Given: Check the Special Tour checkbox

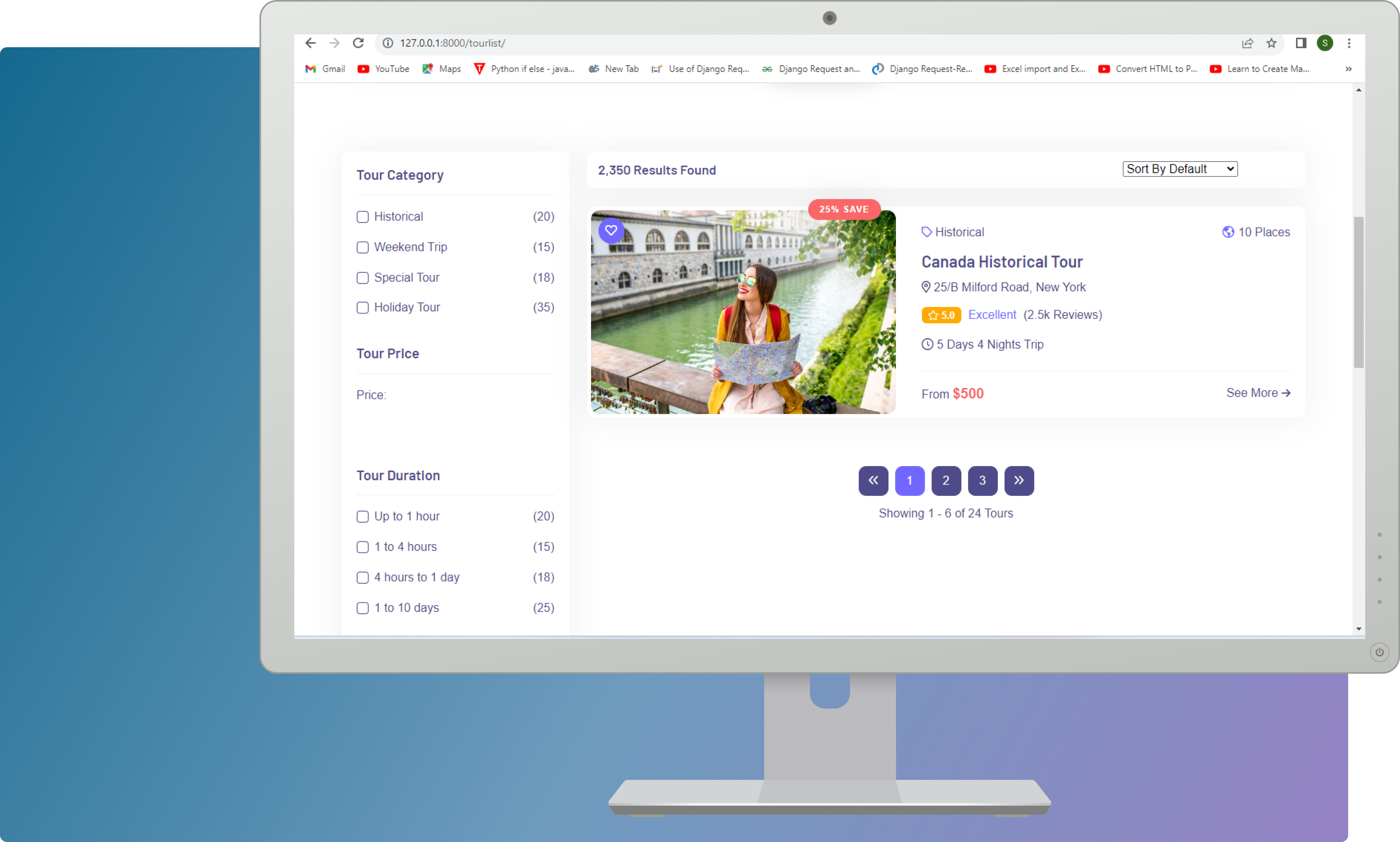Looking at the screenshot, I should (x=362, y=278).
